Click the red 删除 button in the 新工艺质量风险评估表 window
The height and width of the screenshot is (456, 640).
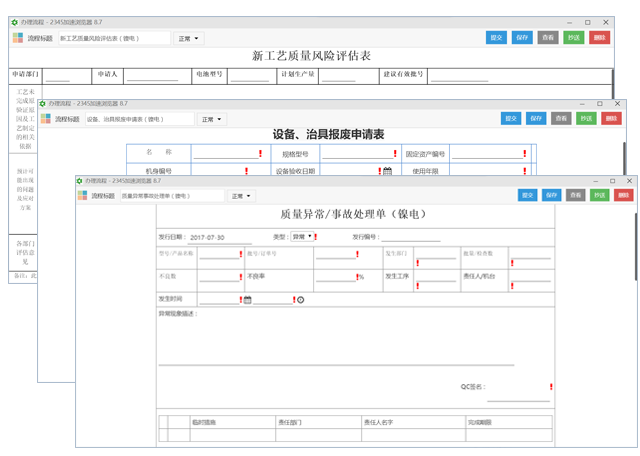(600, 38)
